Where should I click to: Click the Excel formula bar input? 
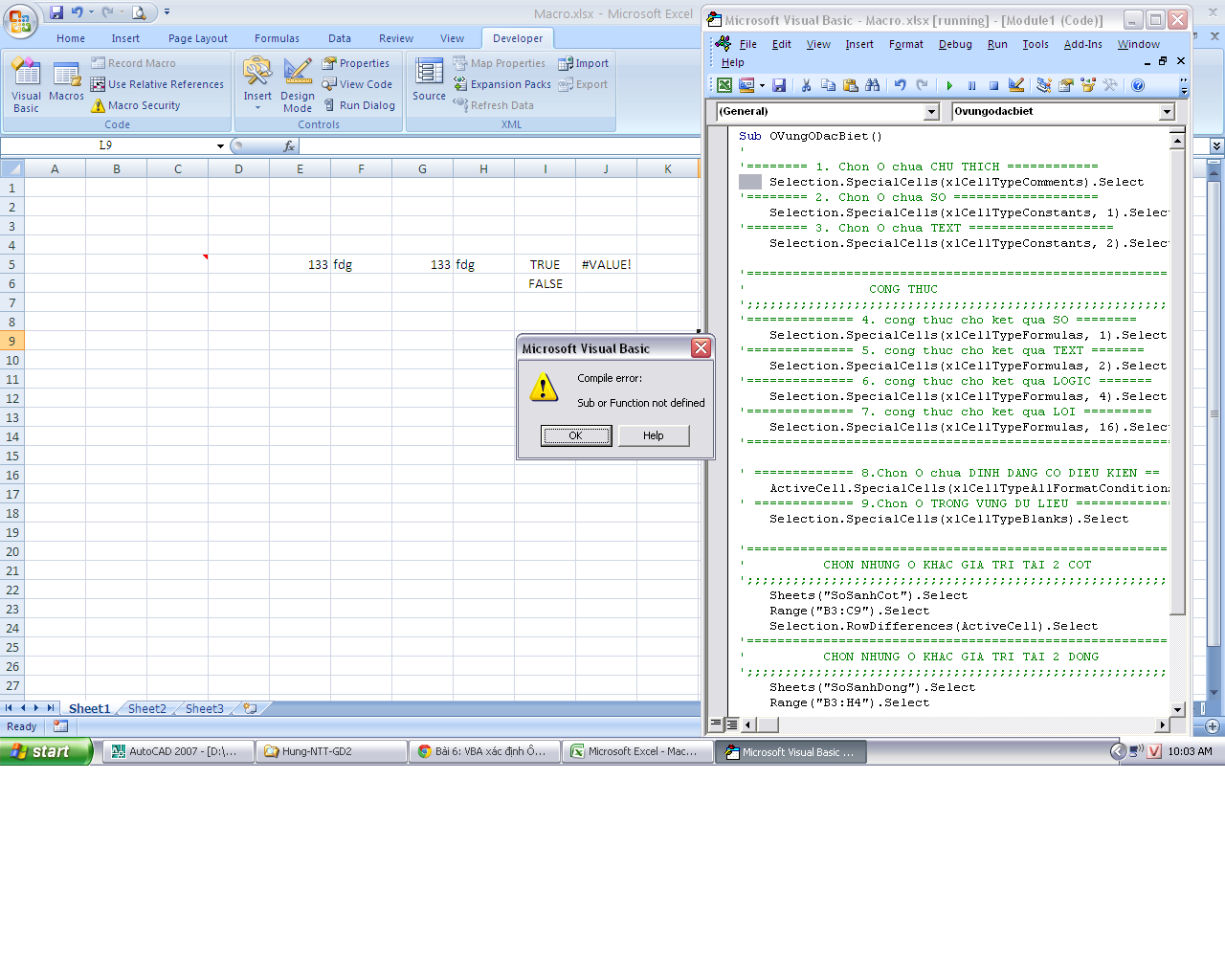pos(500,145)
